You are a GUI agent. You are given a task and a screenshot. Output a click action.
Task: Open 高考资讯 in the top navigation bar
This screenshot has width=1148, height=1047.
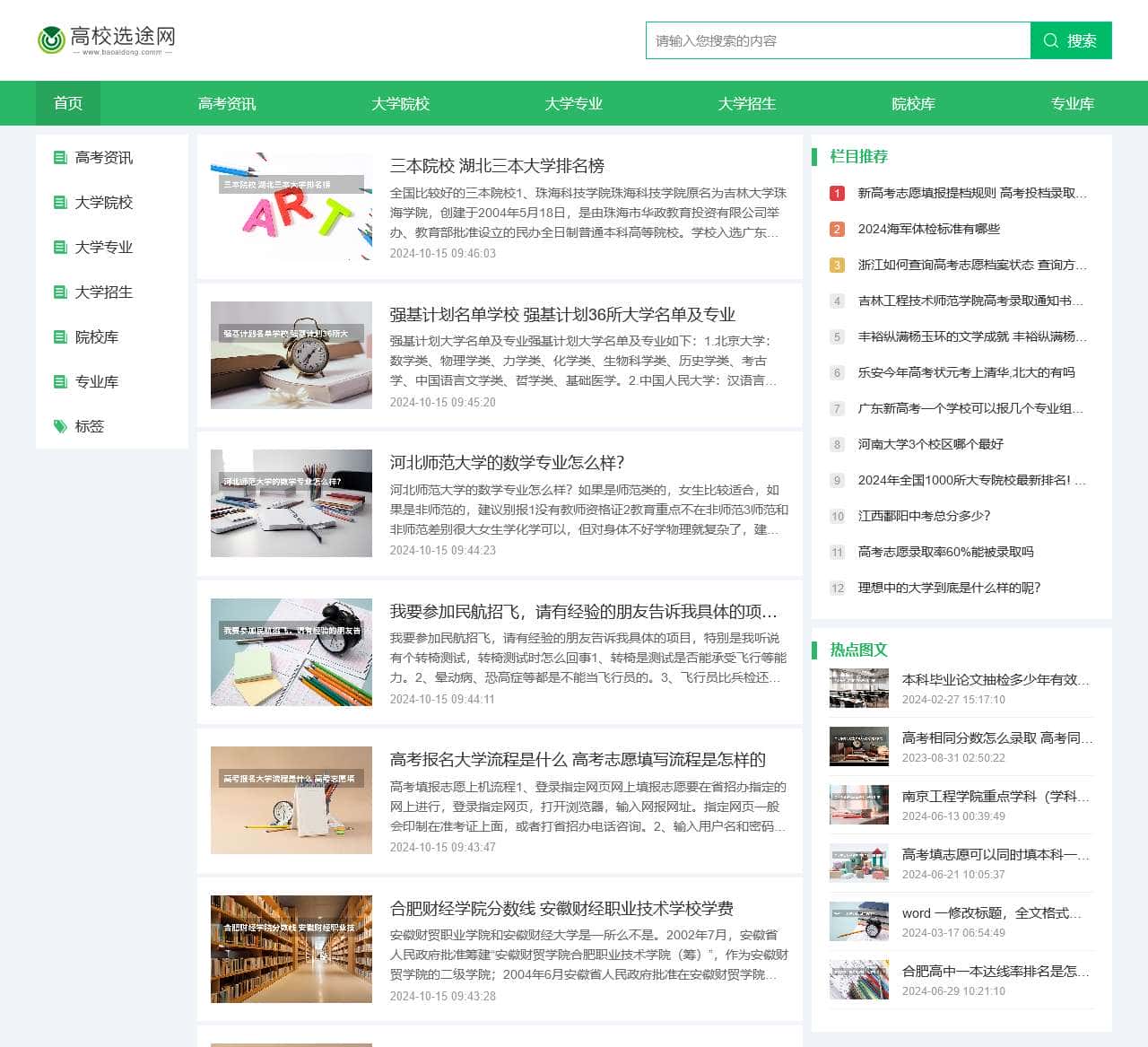click(227, 103)
